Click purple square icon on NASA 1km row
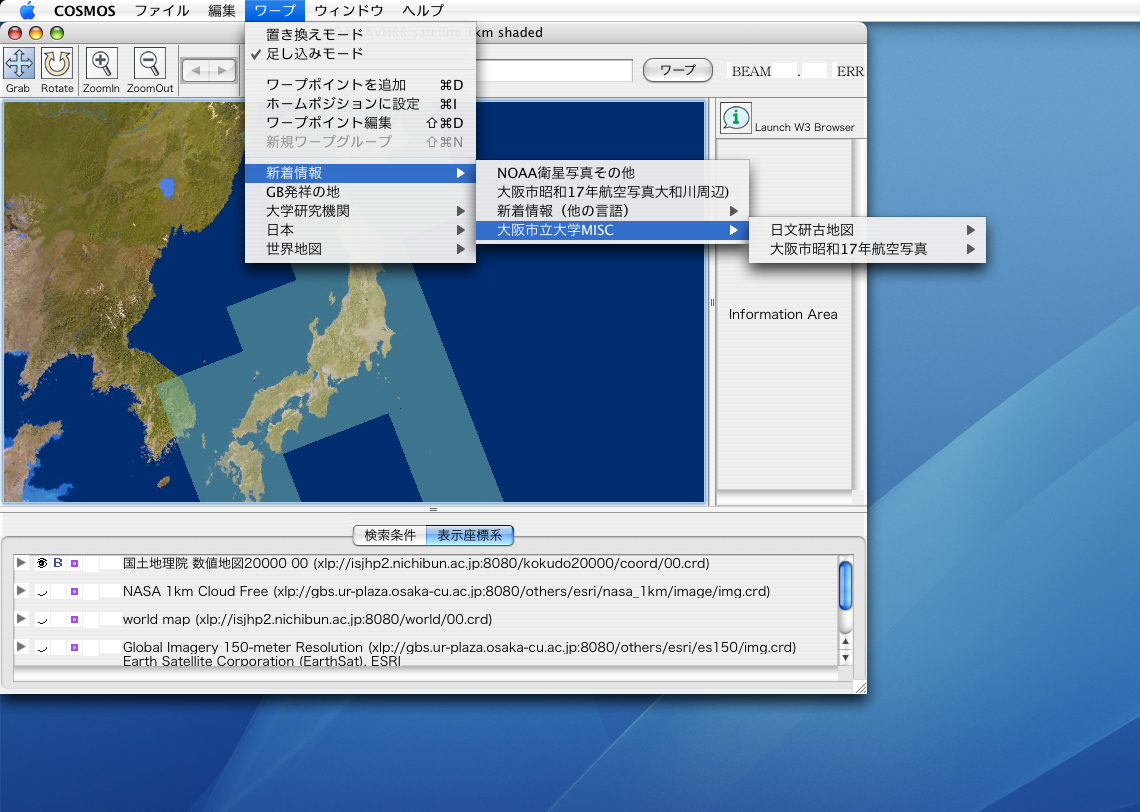This screenshot has width=1140, height=812. 74,592
